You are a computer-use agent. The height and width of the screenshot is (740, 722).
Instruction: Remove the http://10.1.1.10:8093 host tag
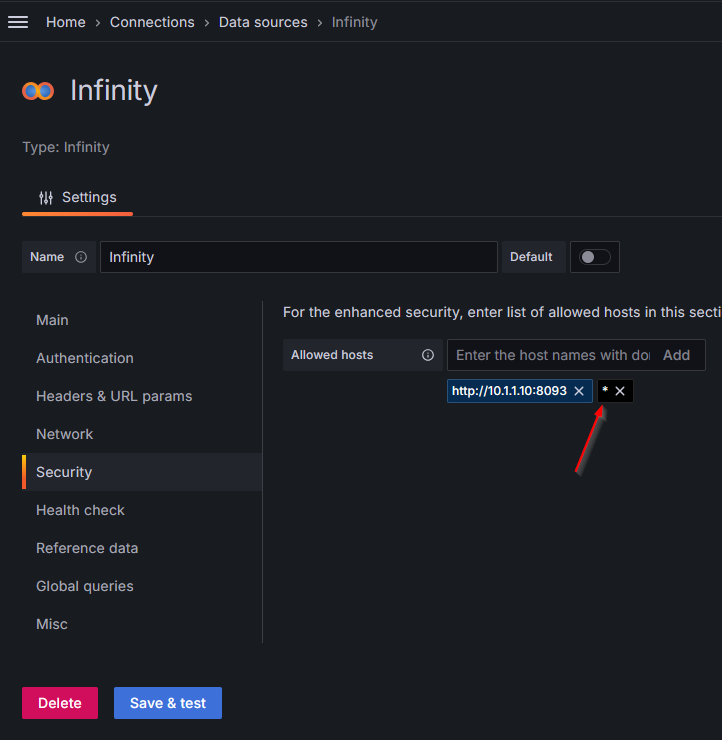(579, 391)
